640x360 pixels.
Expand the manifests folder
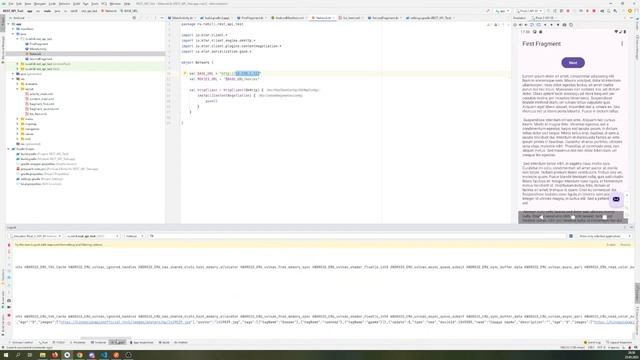tap(13, 29)
